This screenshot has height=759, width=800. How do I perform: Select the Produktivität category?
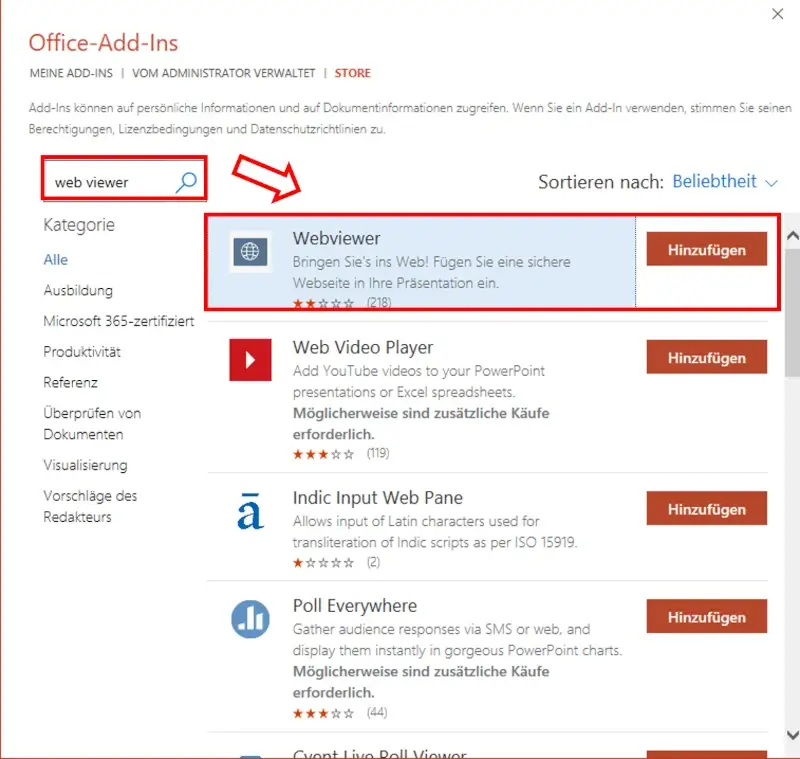pyautogui.click(x=82, y=351)
